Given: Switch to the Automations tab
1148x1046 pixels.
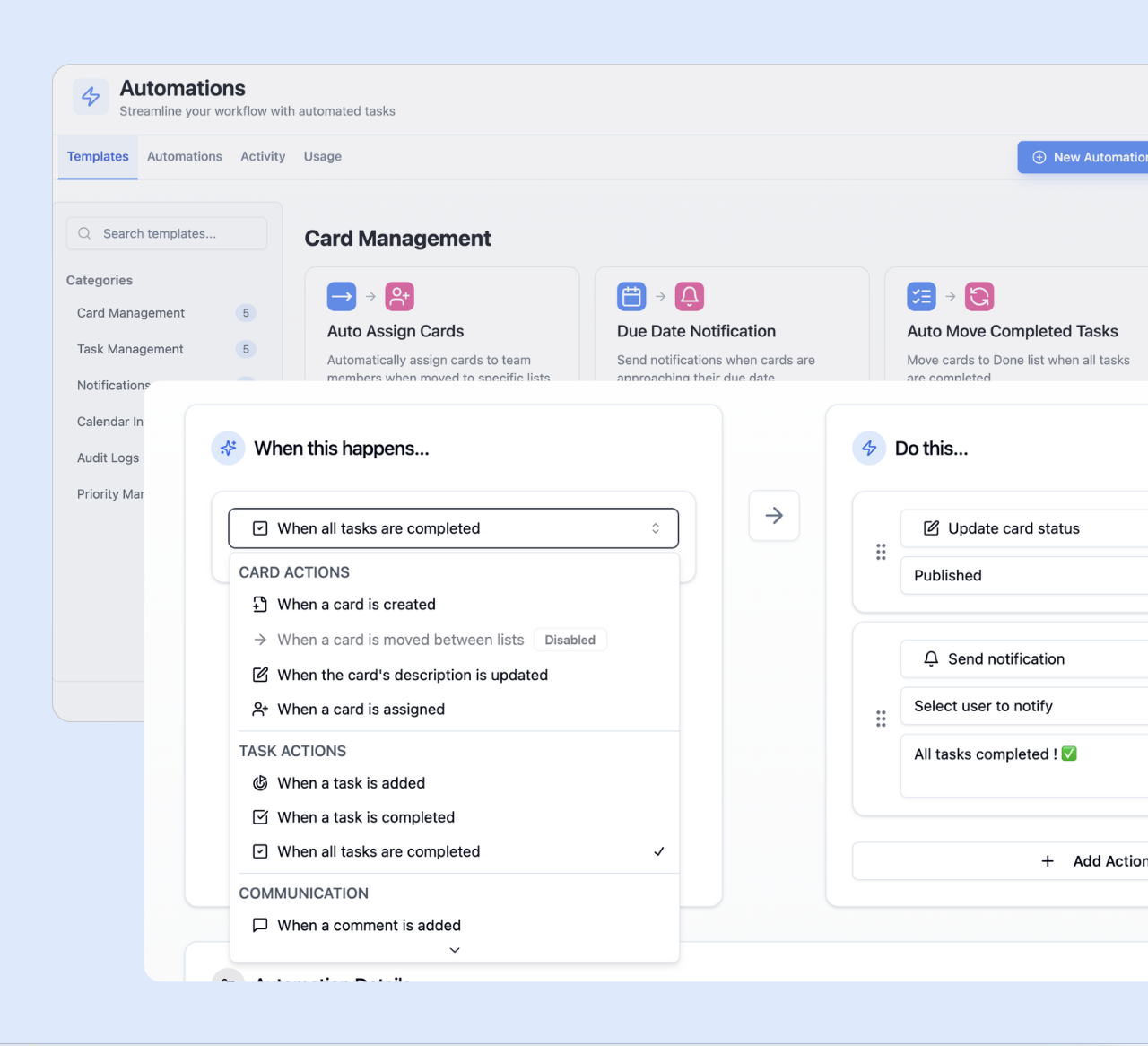Looking at the screenshot, I should click(185, 156).
